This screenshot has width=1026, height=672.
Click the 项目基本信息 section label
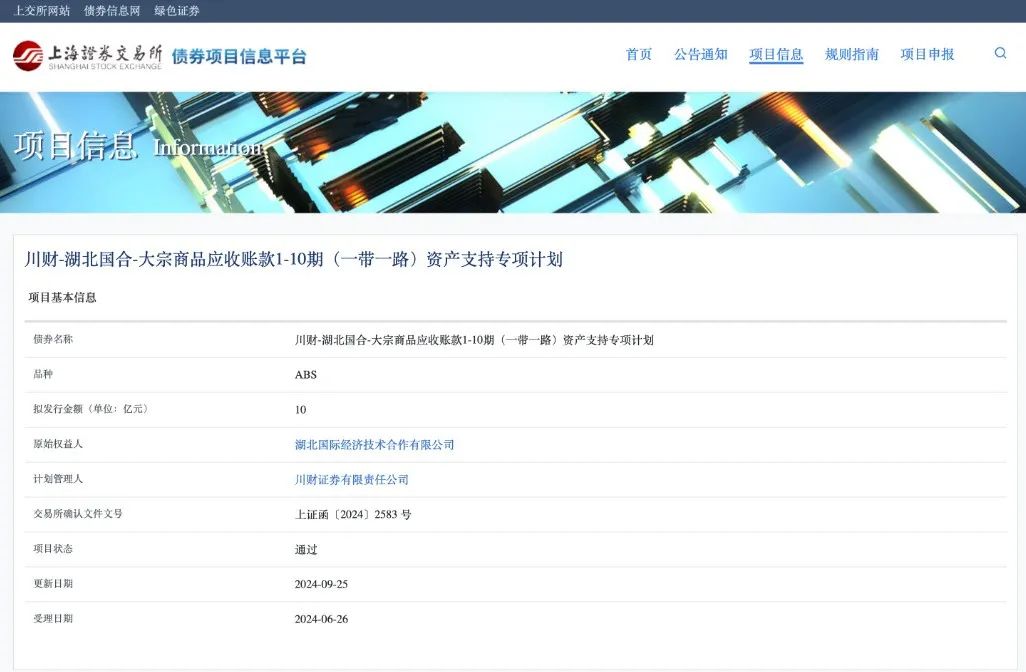(62, 297)
